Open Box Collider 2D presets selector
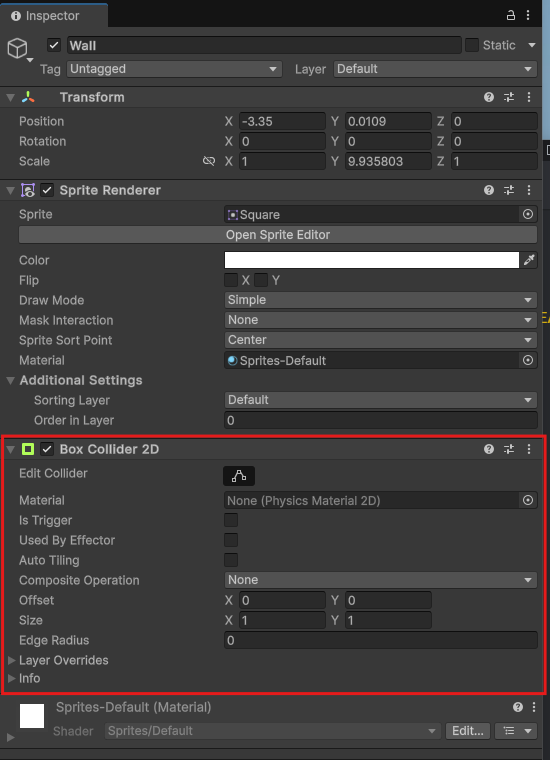This screenshot has width=550, height=760. tap(509, 449)
